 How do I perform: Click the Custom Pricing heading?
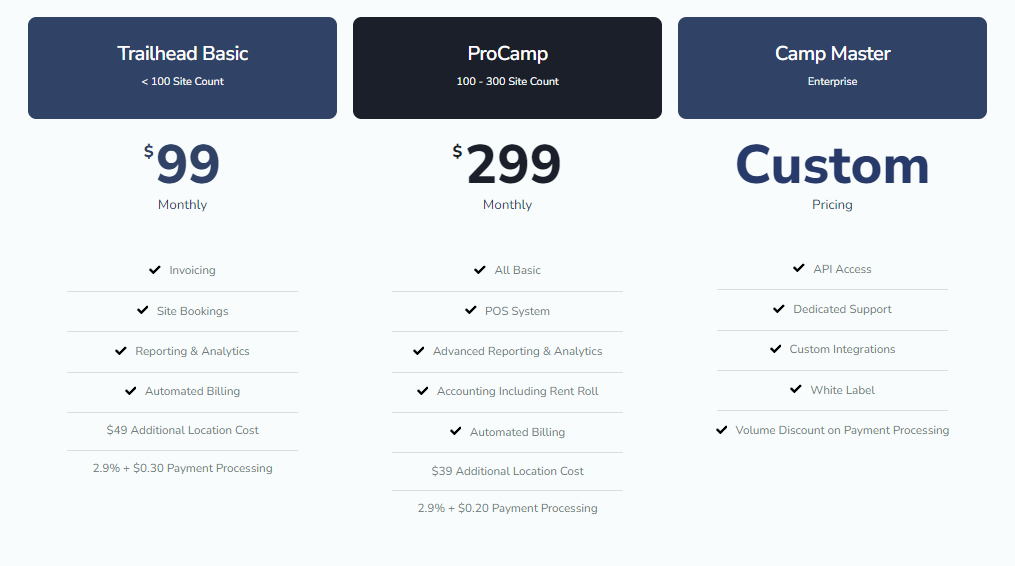(x=832, y=167)
